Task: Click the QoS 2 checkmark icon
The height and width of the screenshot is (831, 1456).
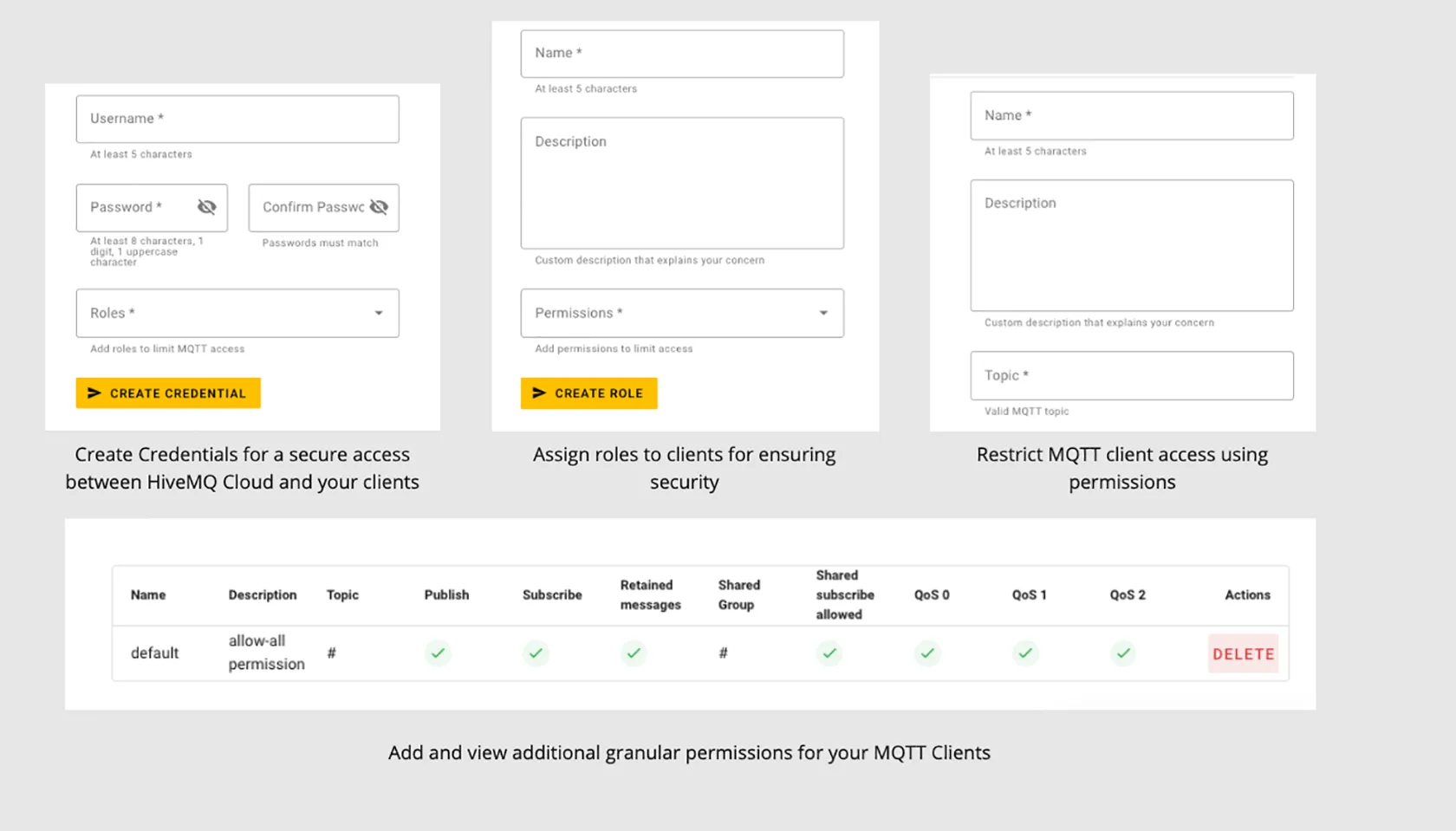Action: click(1123, 652)
